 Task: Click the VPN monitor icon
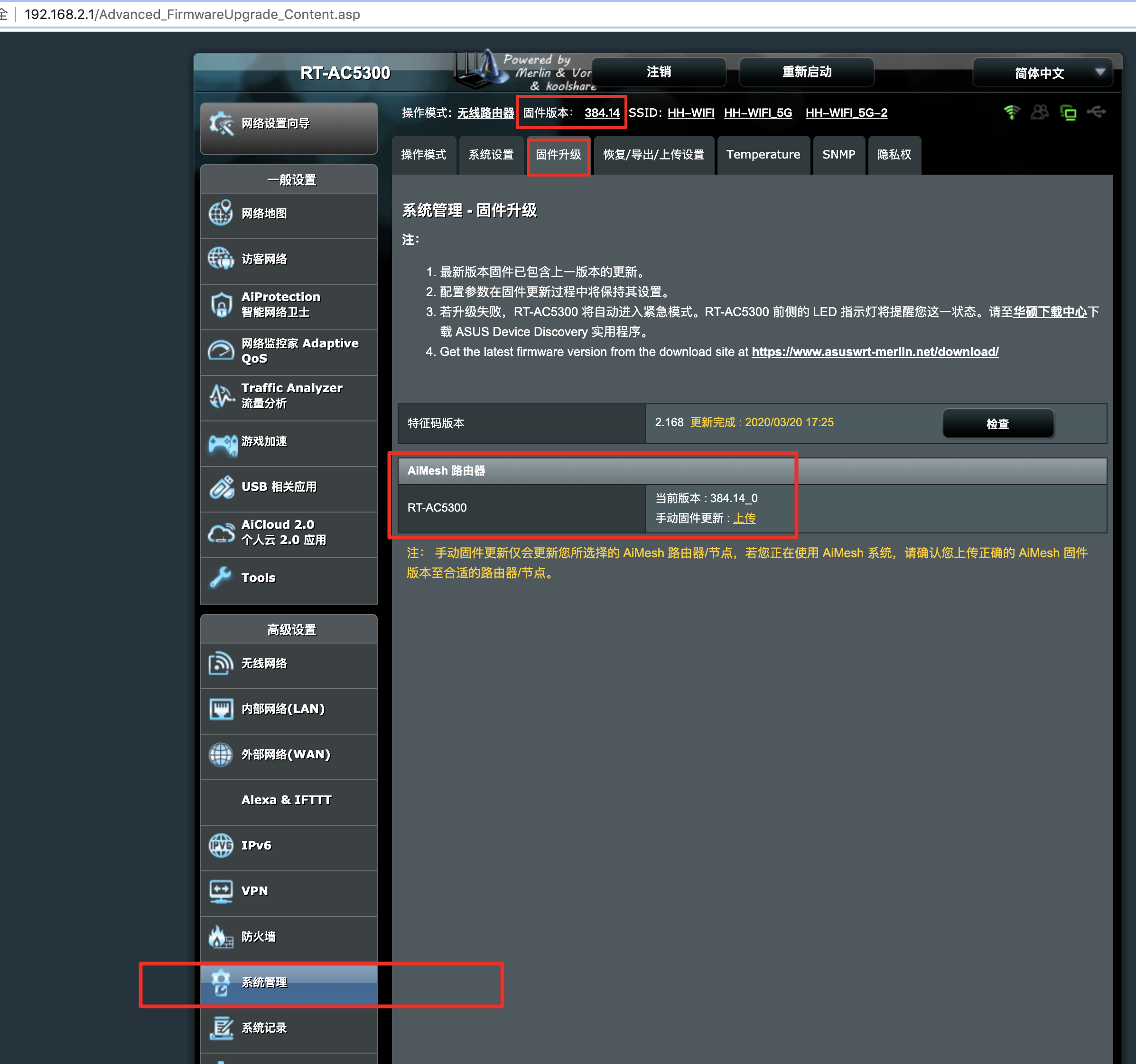[221, 891]
